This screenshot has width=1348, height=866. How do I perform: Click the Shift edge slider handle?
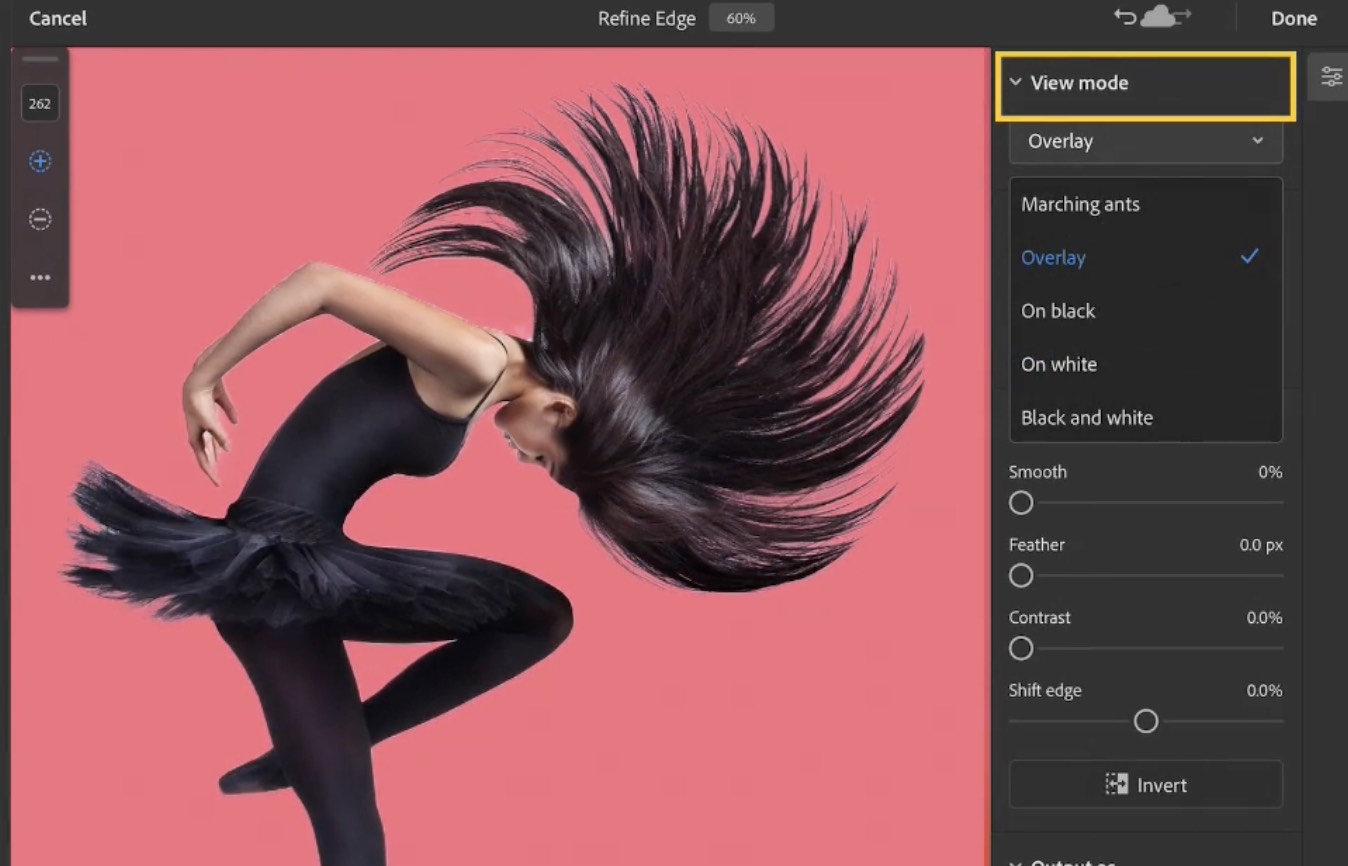[1146, 721]
